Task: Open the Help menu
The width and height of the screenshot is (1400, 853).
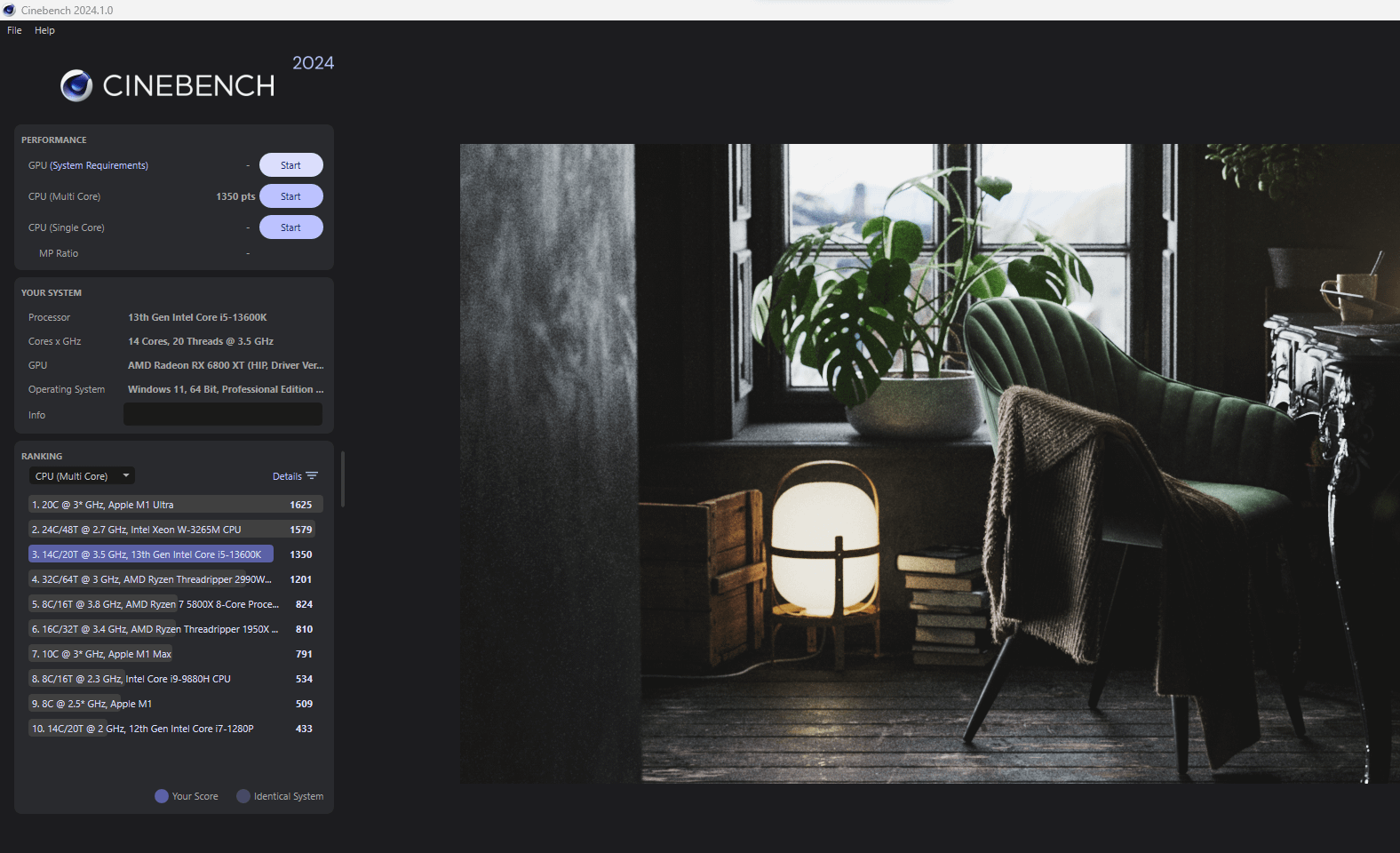Action: (x=44, y=30)
